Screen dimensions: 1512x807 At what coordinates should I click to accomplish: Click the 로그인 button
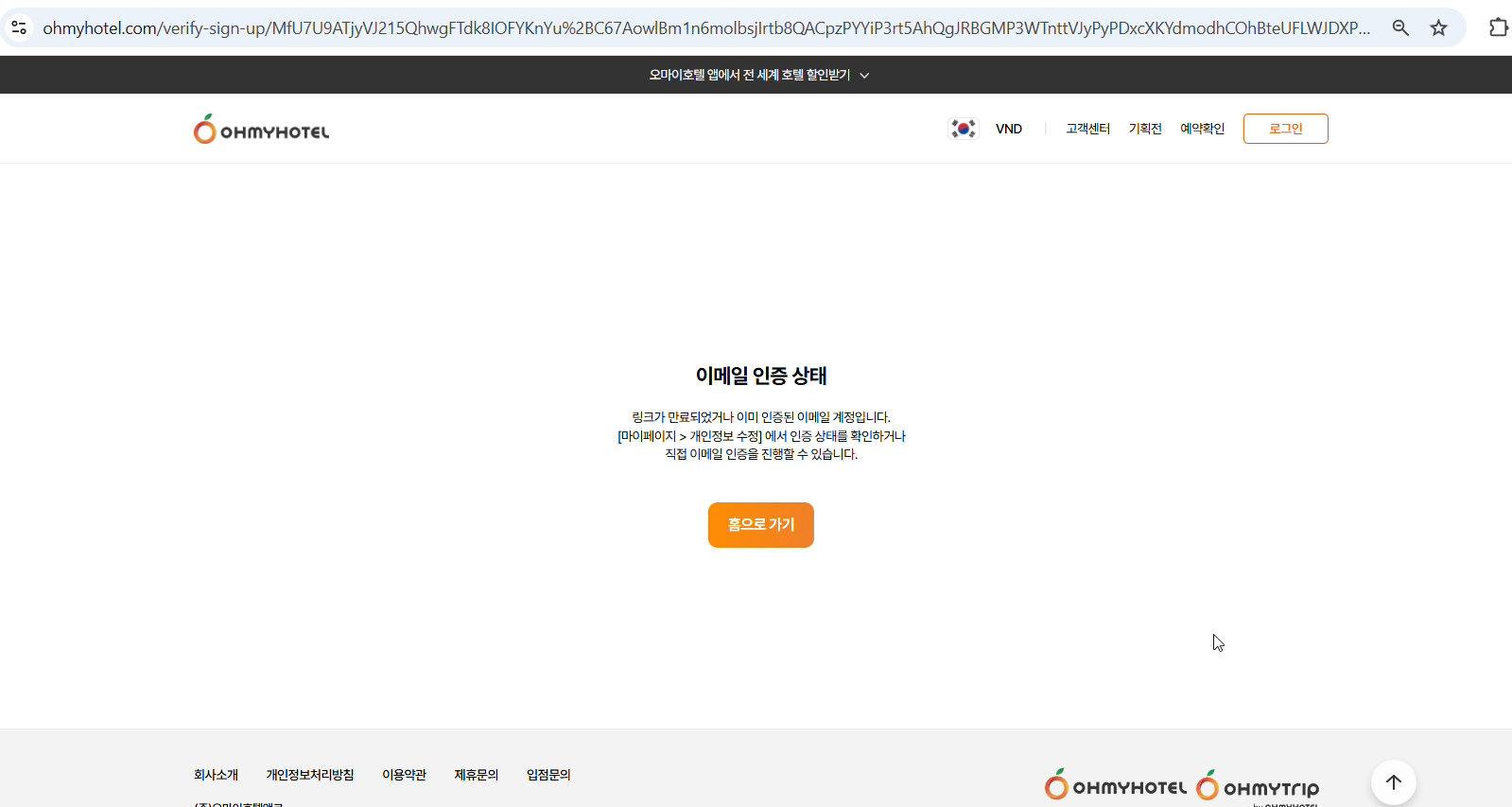point(1286,129)
